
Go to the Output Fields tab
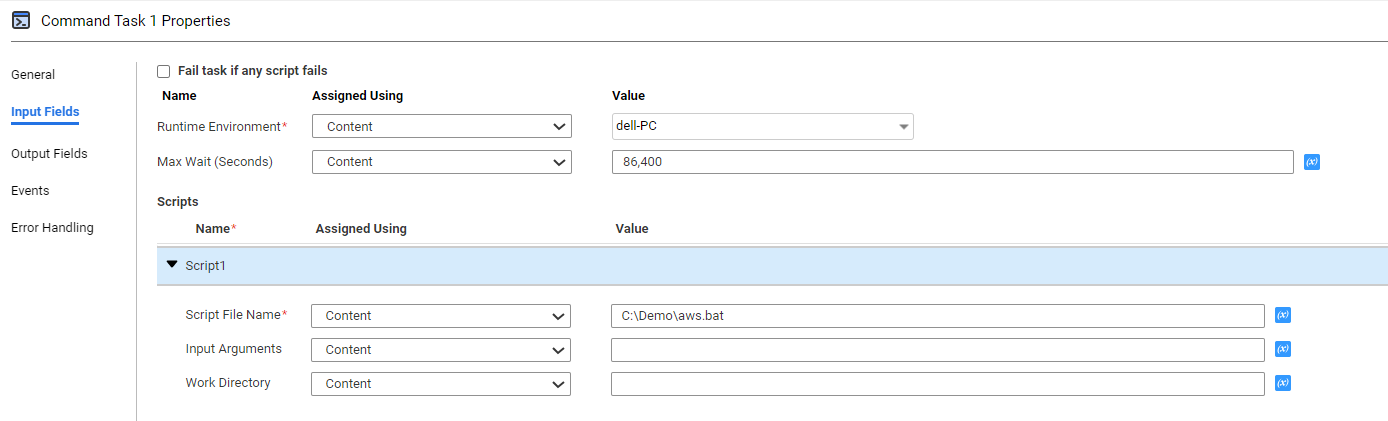coord(49,154)
